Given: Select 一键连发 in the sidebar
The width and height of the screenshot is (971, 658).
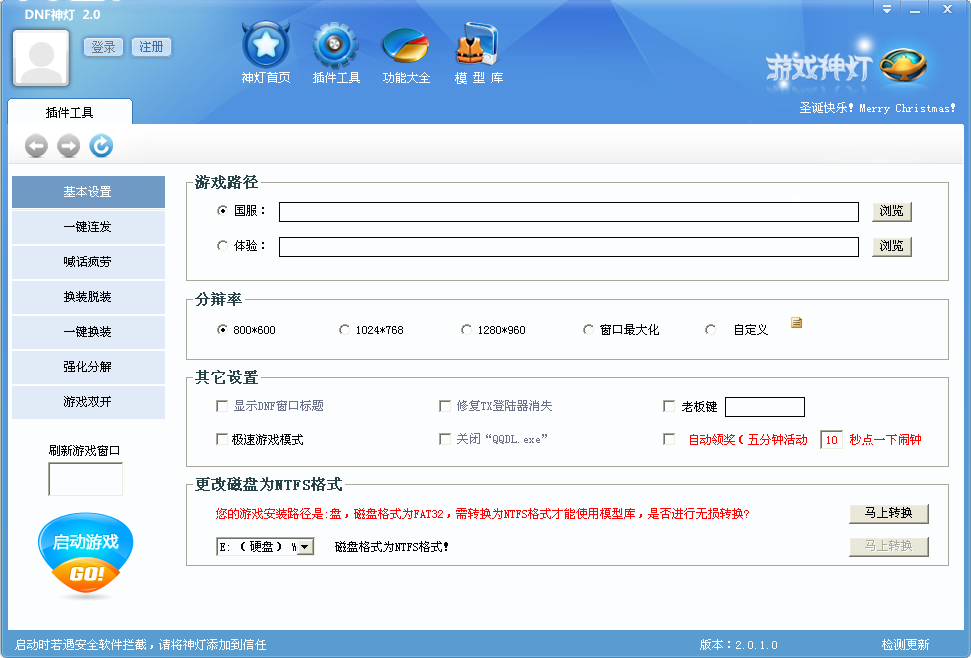Looking at the screenshot, I should pyautogui.click(x=88, y=227).
